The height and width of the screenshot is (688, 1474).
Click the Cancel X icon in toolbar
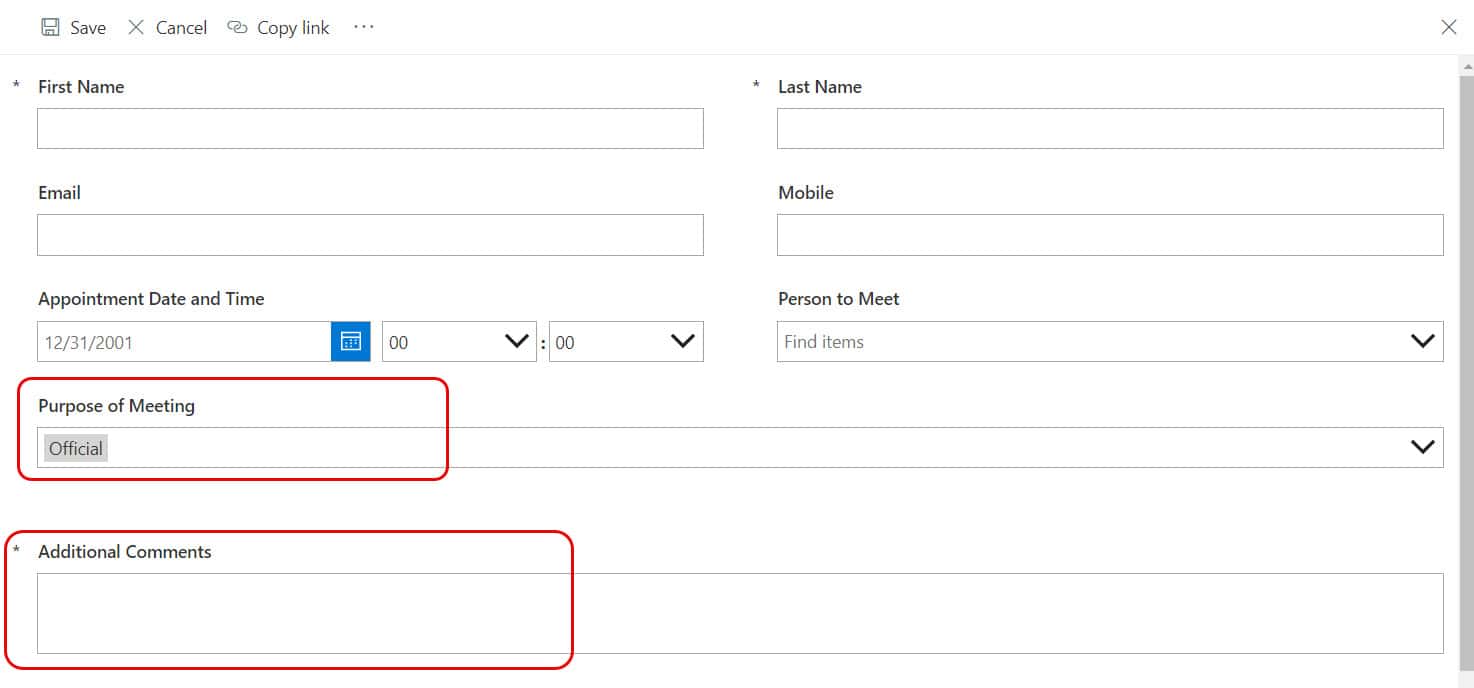(136, 27)
